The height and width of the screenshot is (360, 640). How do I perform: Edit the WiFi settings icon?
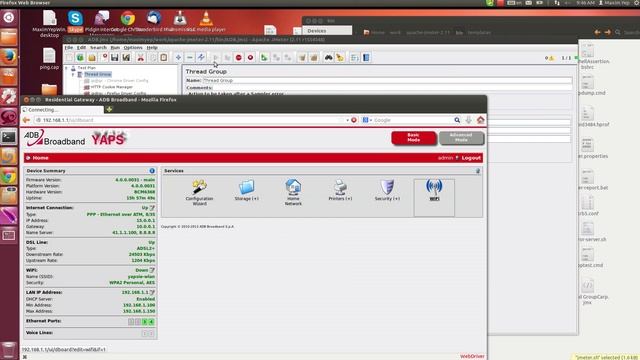pyautogui.click(x=152, y=270)
